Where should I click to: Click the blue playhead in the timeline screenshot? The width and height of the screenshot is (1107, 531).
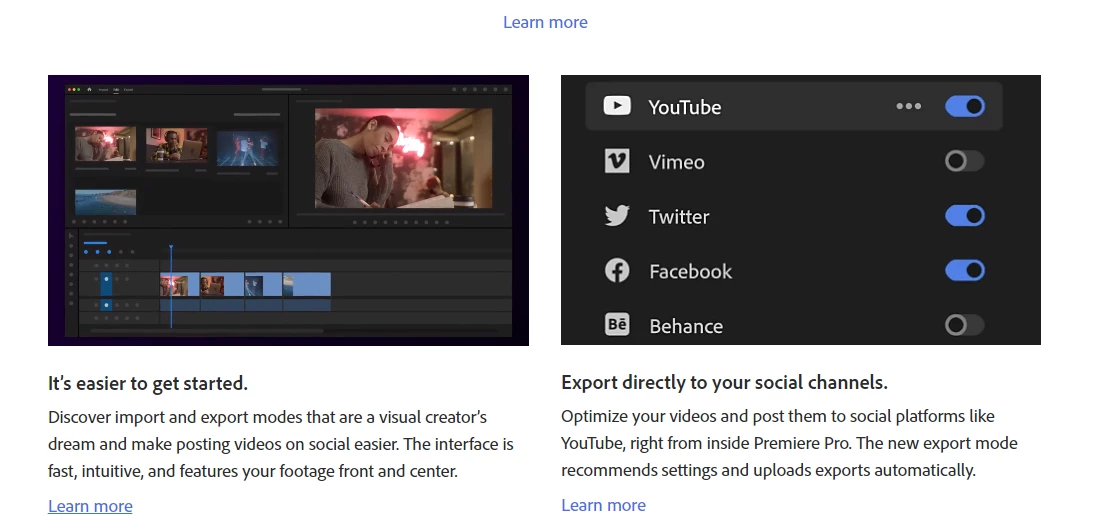[x=171, y=286]
